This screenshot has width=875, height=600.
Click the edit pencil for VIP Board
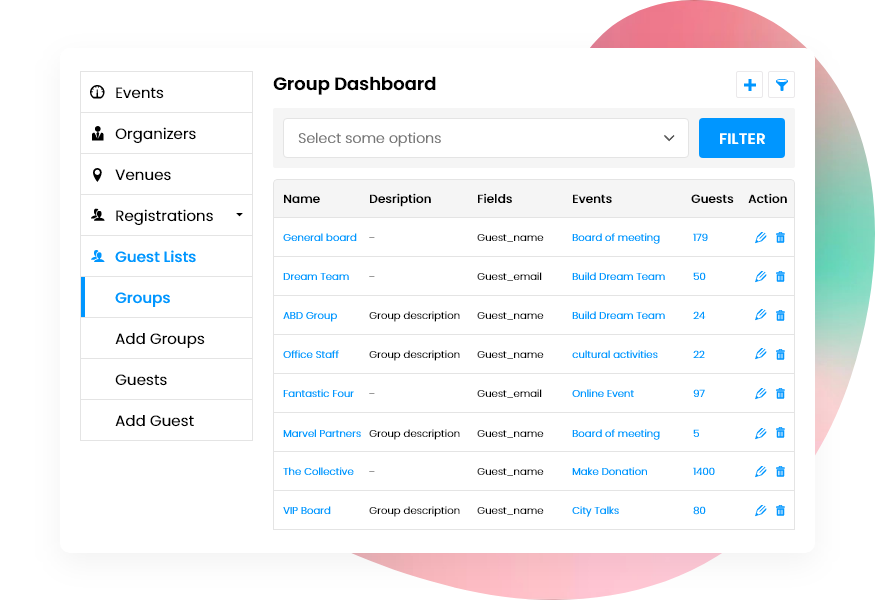760,510
